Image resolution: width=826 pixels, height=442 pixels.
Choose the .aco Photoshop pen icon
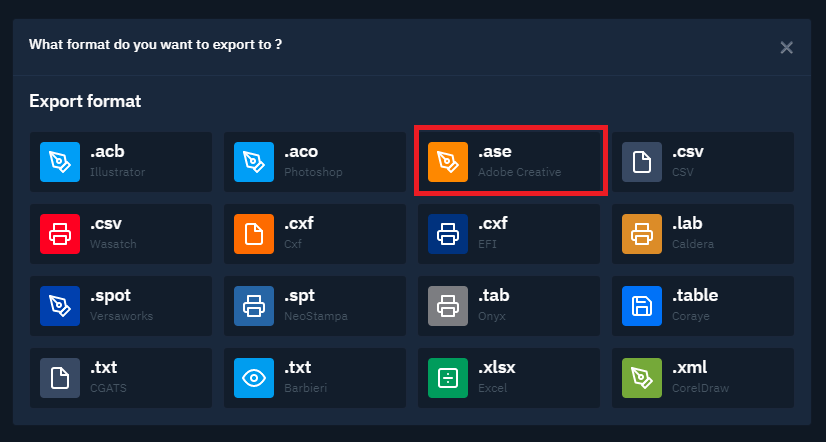pyautogui.click(x=254, y=162)
